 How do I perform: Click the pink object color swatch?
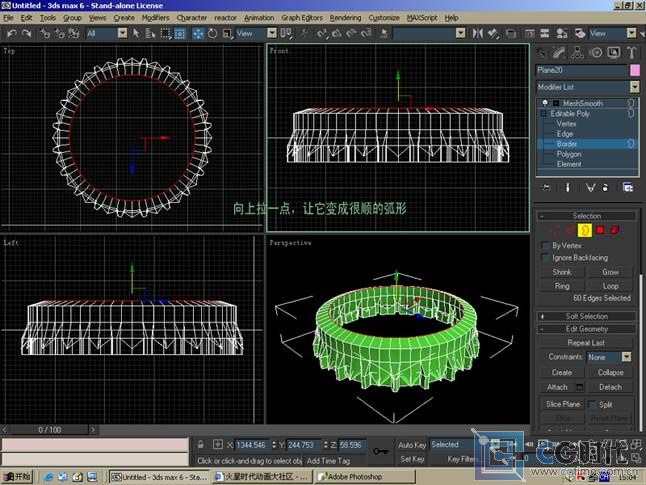tap(634, 70)
